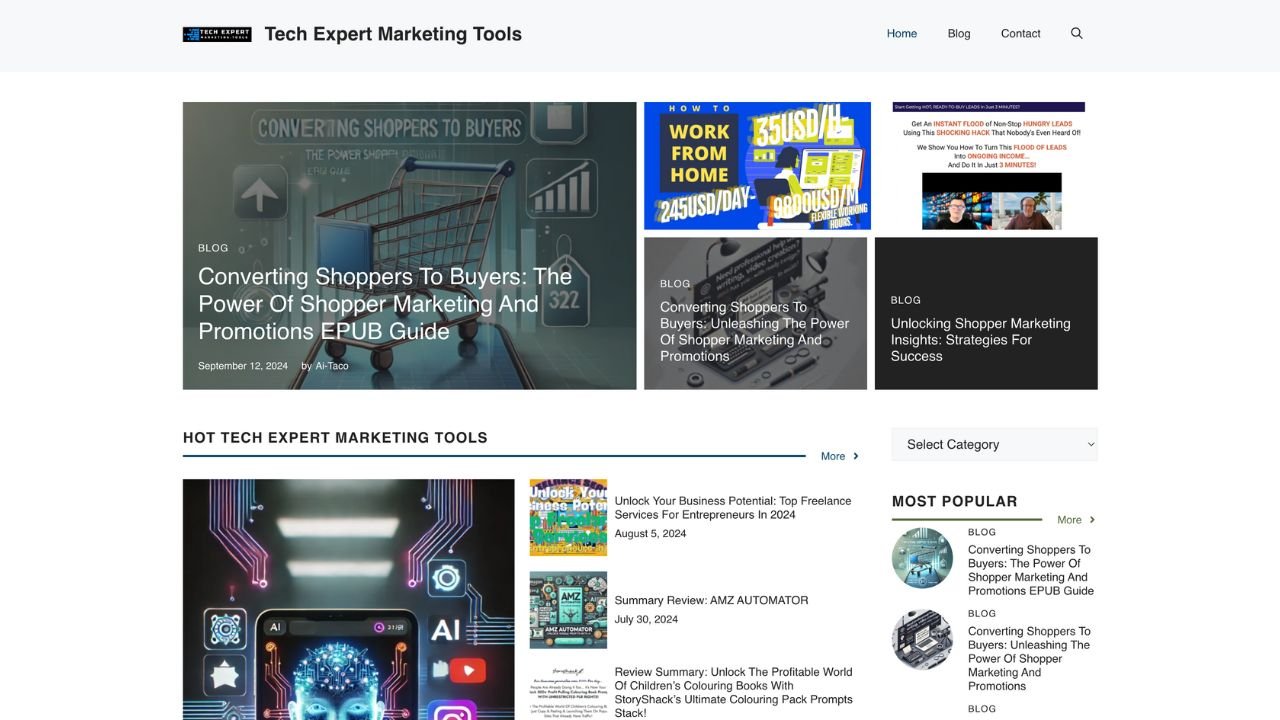1280x720 pixels.
Task: Open the Children's Colouring Books thumbnail
Action: click(x=568, y=692)
